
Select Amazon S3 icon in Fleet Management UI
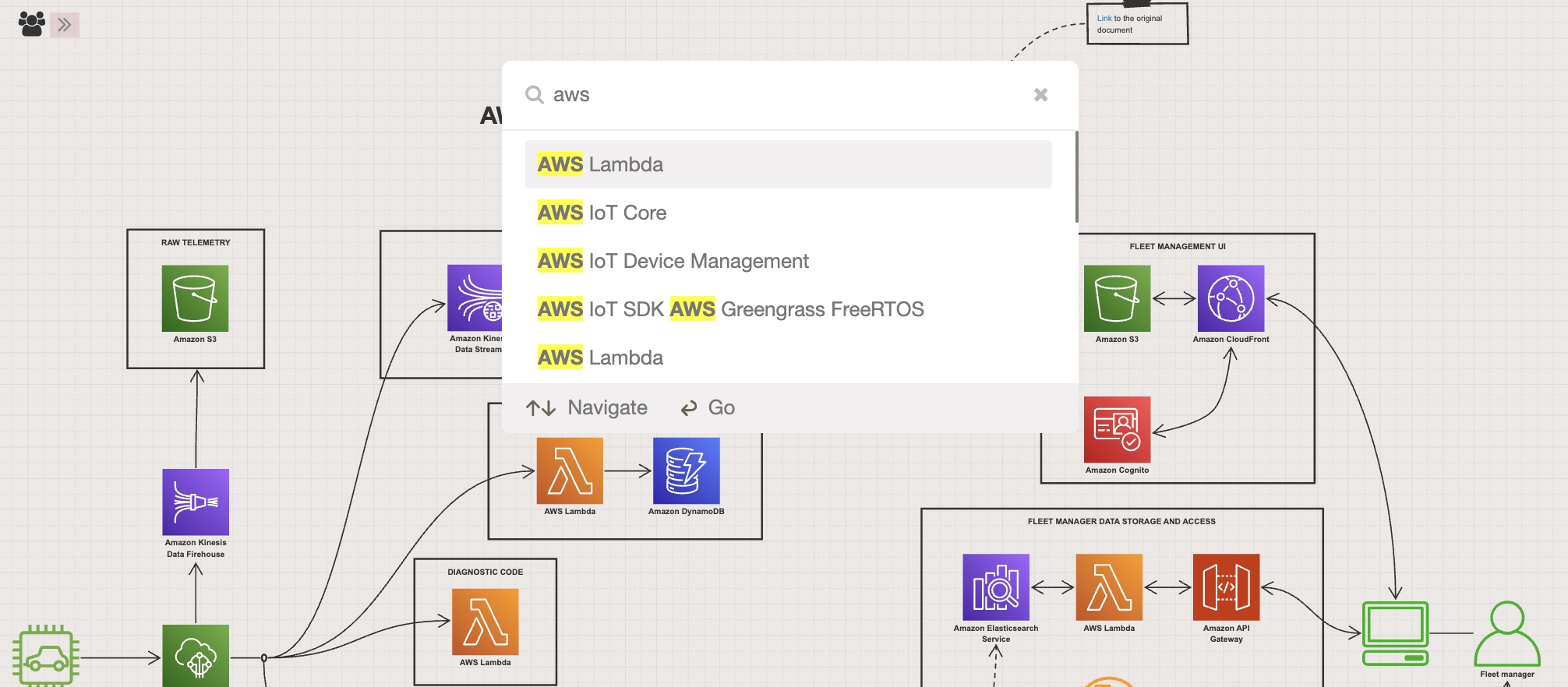(1117, 298)
